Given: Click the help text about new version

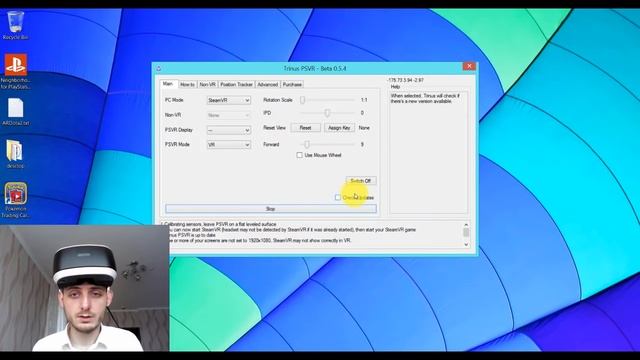Looking at the screenshot, I should (x=424, y=98).
